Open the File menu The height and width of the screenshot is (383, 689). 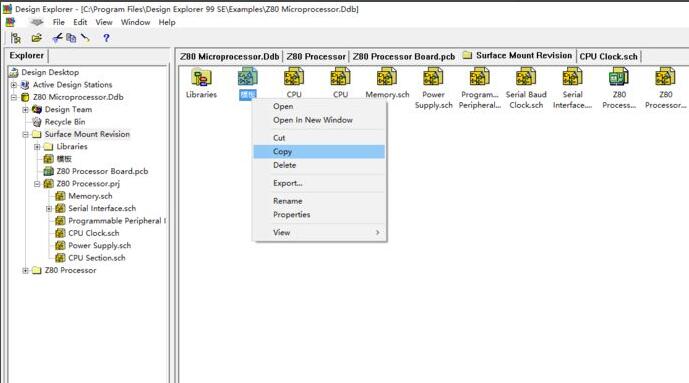58,22
